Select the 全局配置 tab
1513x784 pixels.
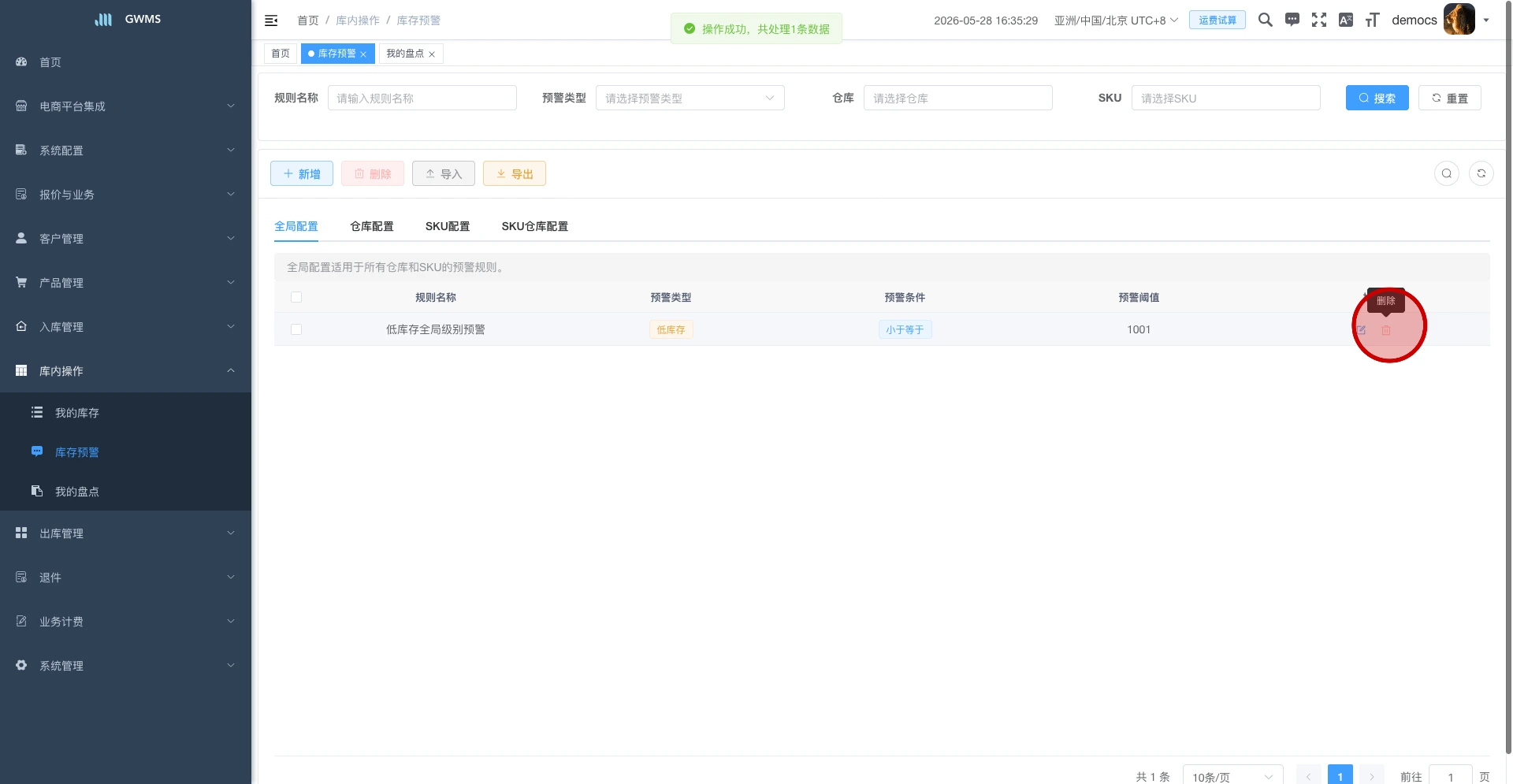(x=296, y=226)
